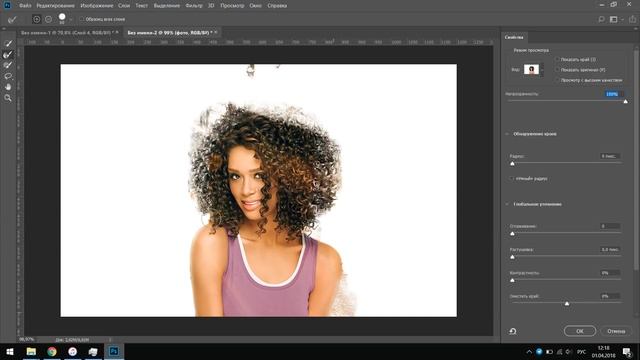This screenshot has height=360, width=640.
Task: Switch brush to add (plus) mode
Action: pos(37,19)
